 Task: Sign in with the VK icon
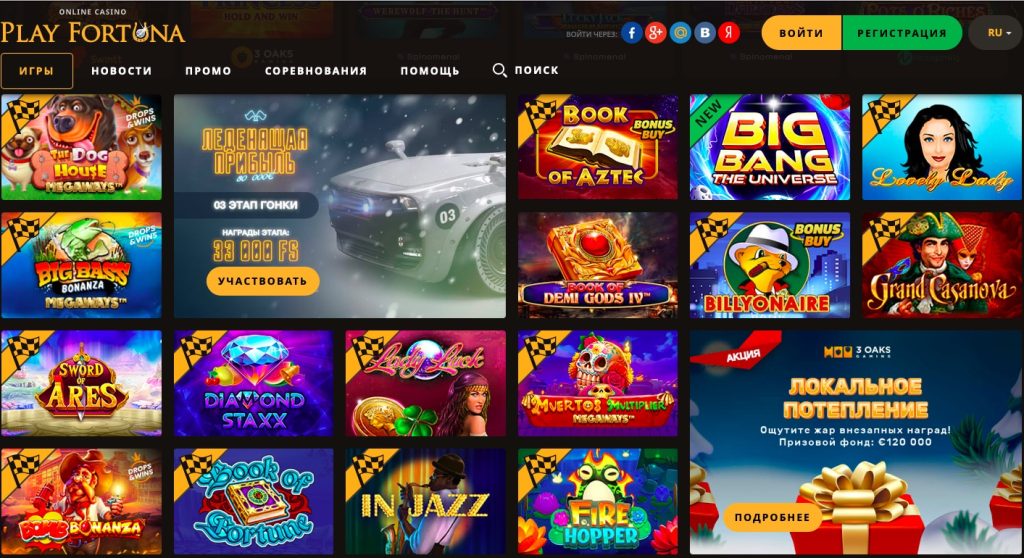705,33
